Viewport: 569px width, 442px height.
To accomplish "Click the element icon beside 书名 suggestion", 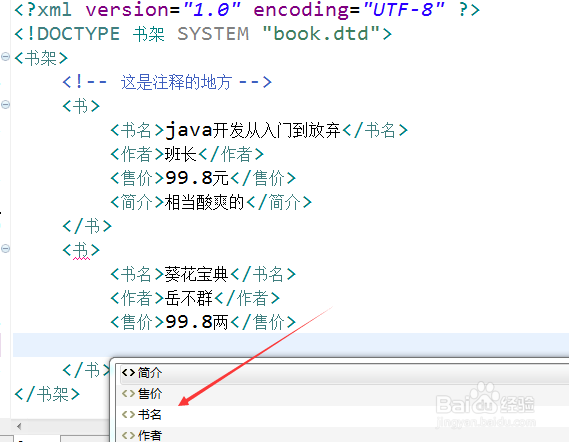I will coord(128,414).
